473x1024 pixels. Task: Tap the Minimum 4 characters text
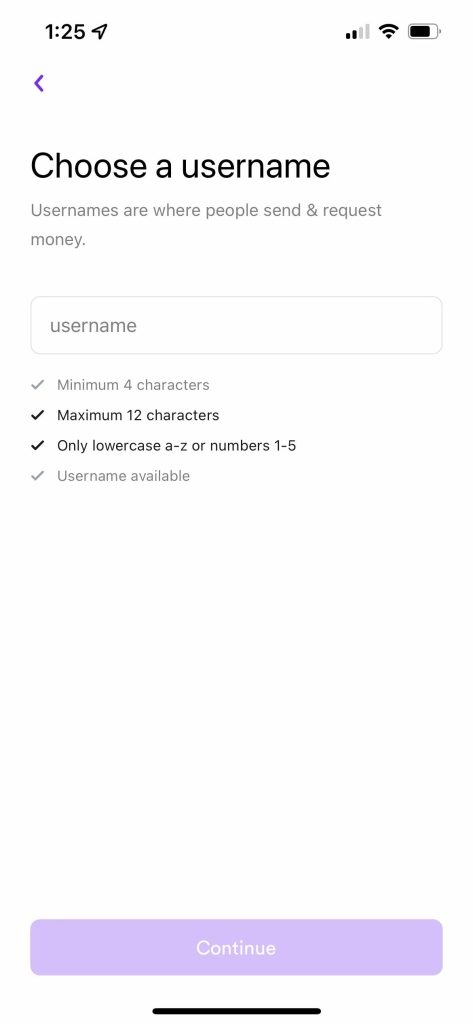click(133, 385)
